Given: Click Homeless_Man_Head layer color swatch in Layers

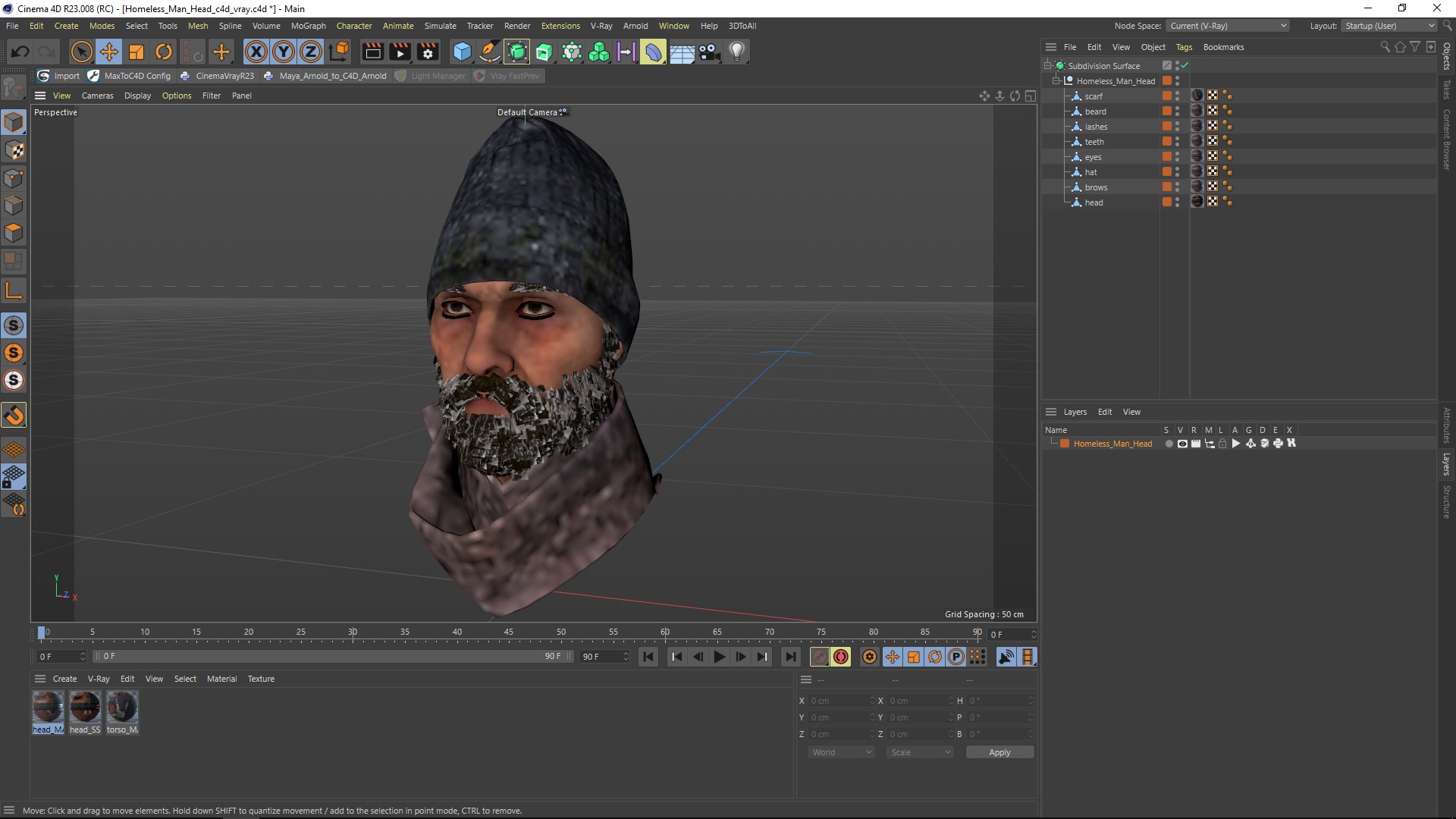Looking at the screenshot, I should pyautogui.click(x=1065, y=444).
